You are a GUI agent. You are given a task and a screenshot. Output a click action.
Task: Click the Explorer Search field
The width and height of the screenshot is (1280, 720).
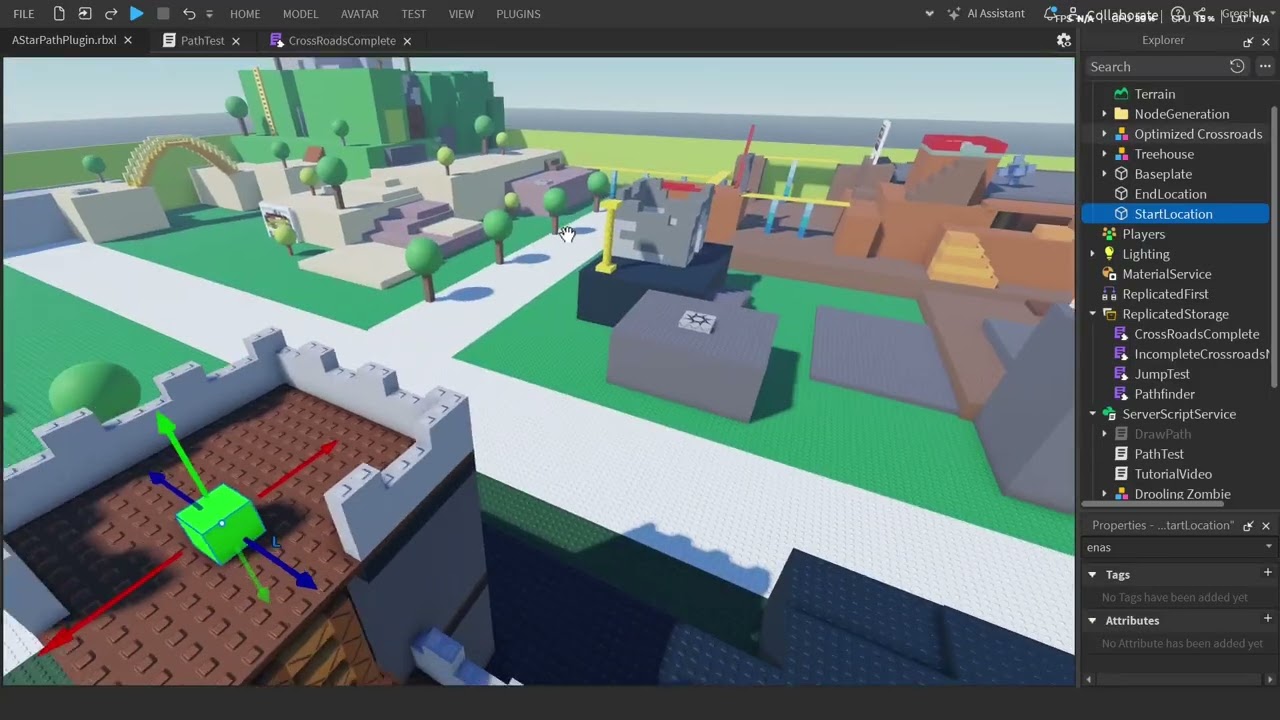tap(1155, 66)
